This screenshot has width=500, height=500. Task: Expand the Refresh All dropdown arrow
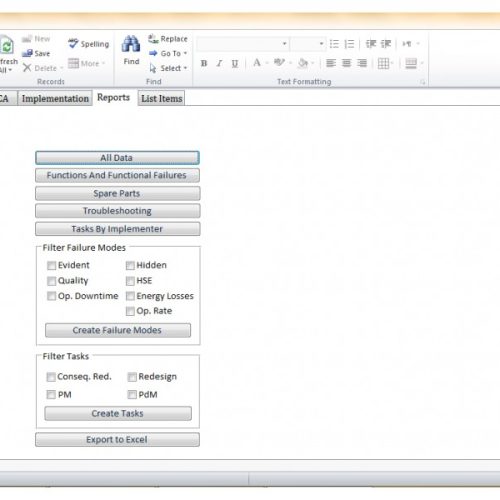[x=10, y=70]
